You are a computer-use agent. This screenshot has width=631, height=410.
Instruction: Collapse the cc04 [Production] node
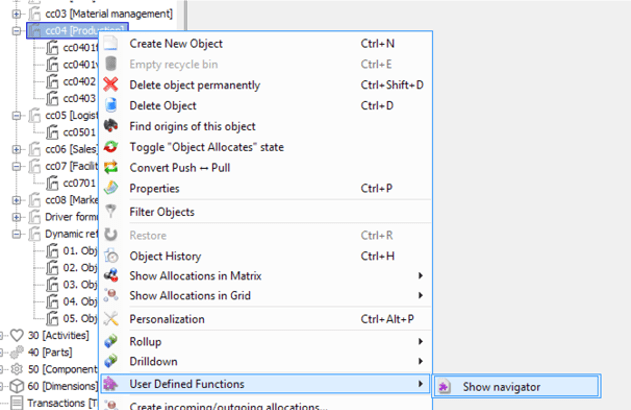pyautogui.click(x=16, y=31)
